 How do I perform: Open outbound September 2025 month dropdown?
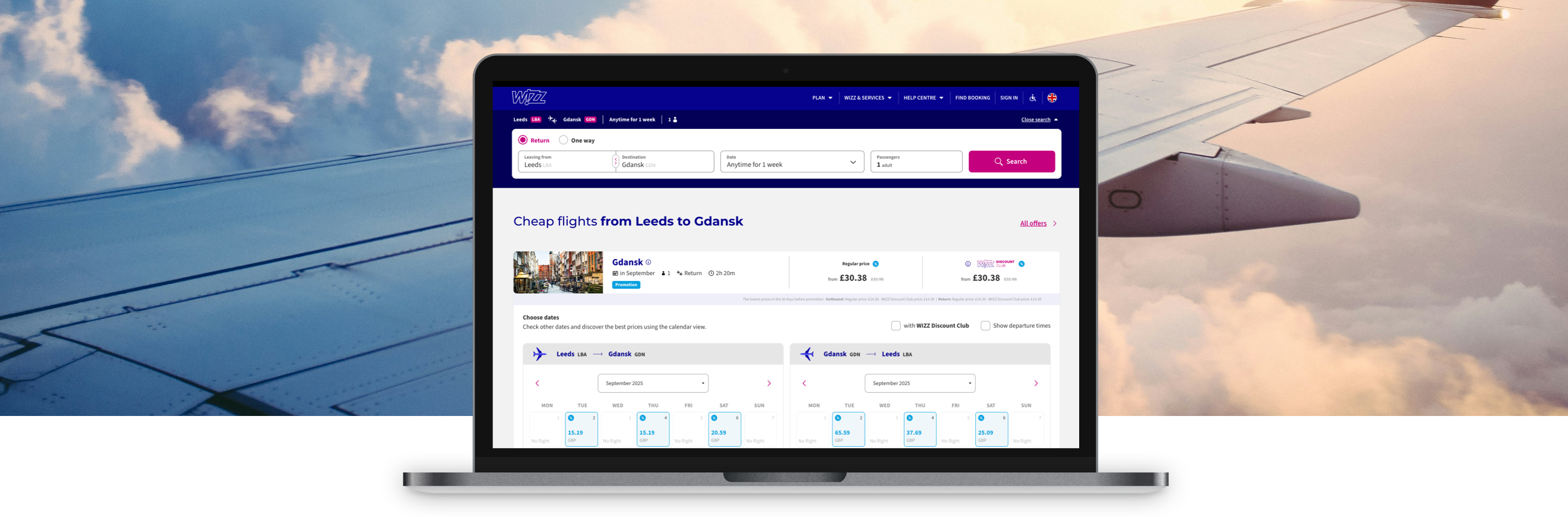(x=653, y=384)
